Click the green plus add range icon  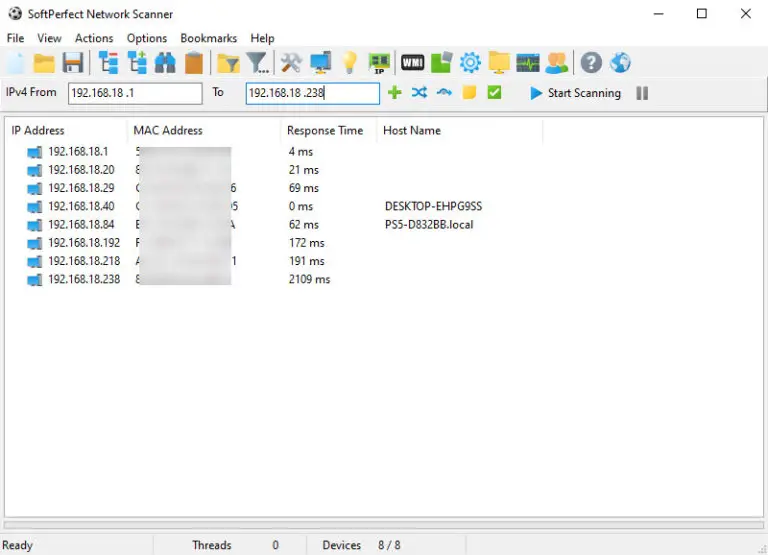394,93
